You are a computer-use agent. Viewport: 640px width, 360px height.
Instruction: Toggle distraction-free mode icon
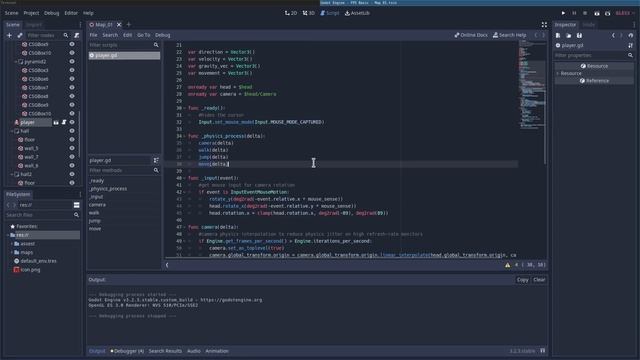click(x=544, y=25)
